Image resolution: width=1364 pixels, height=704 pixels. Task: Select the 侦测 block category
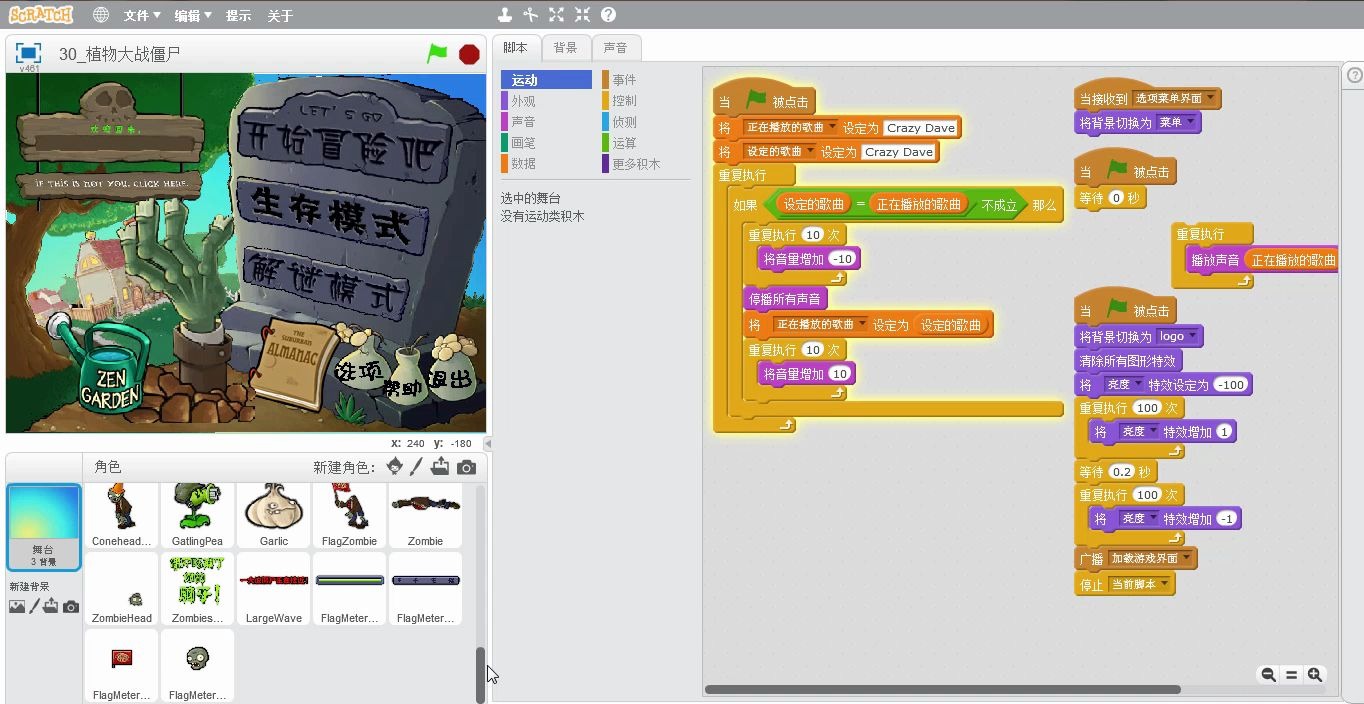[646, 122]
